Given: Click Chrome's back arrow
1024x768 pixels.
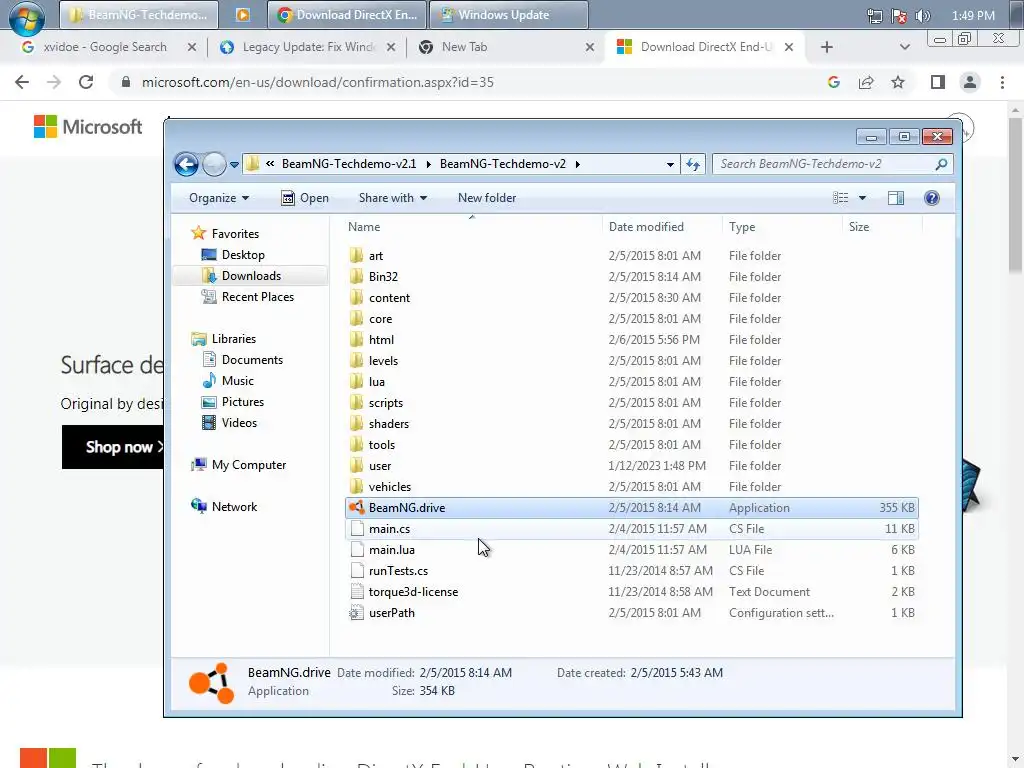Looking at the screenshot, I should [x=22, y=82].
